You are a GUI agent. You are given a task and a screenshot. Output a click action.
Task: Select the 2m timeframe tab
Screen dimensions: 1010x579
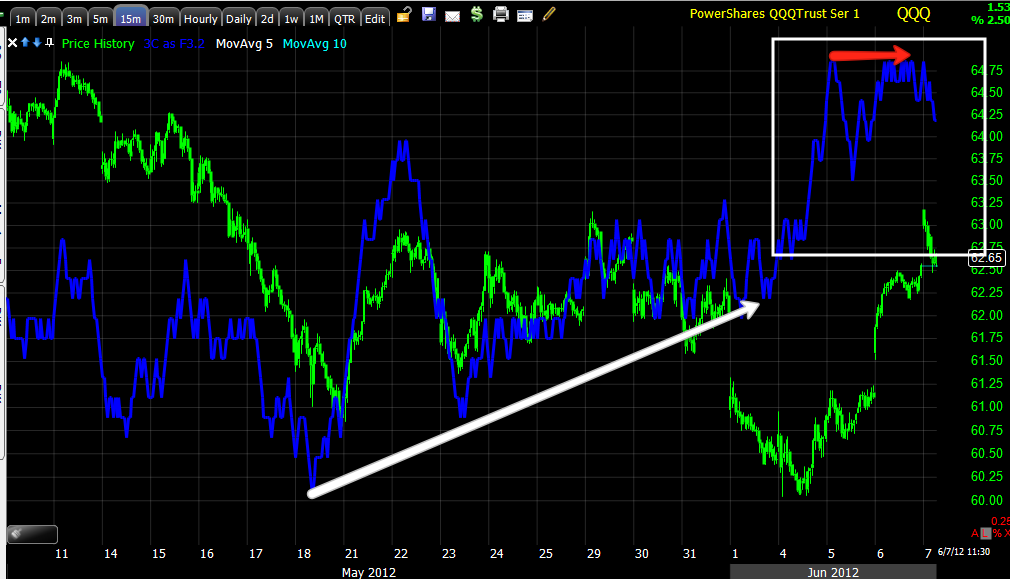(48, 17)
